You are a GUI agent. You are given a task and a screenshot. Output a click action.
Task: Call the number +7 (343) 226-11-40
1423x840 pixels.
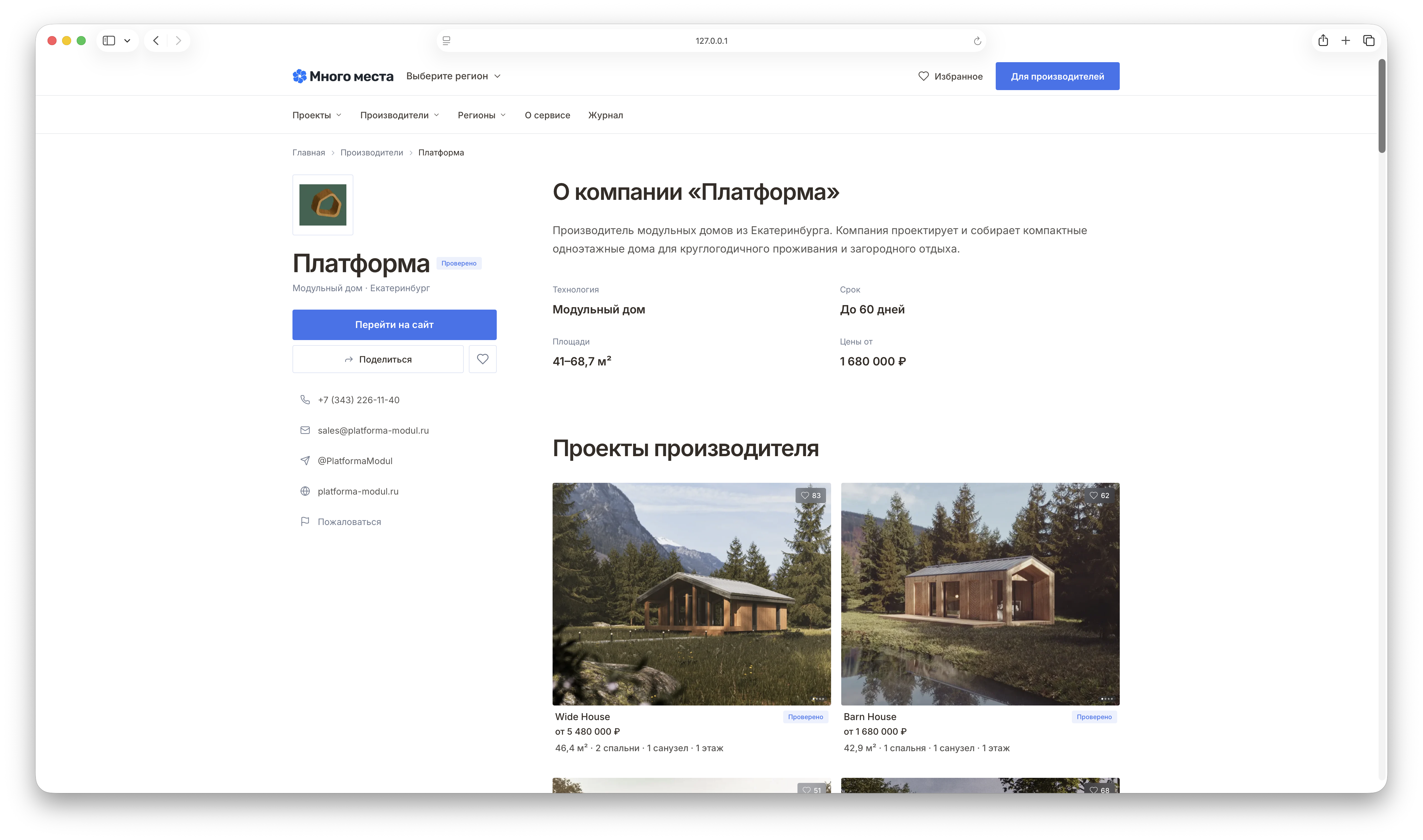coord(358,400)
